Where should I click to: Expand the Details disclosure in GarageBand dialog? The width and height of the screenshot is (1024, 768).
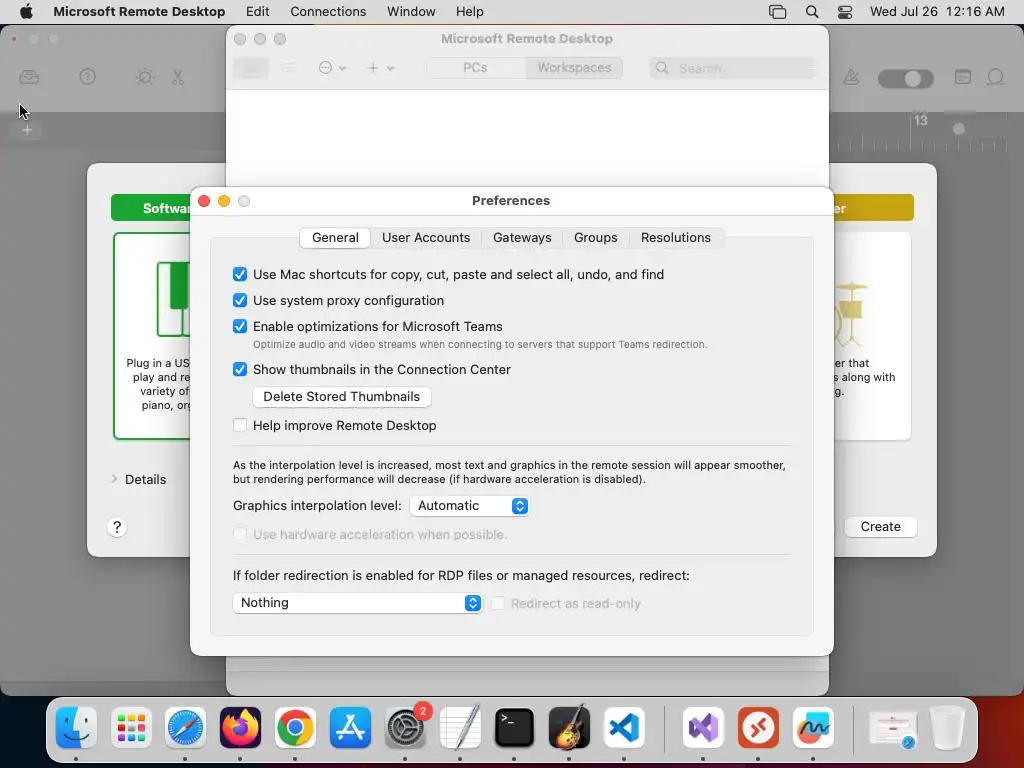point(115,479)
